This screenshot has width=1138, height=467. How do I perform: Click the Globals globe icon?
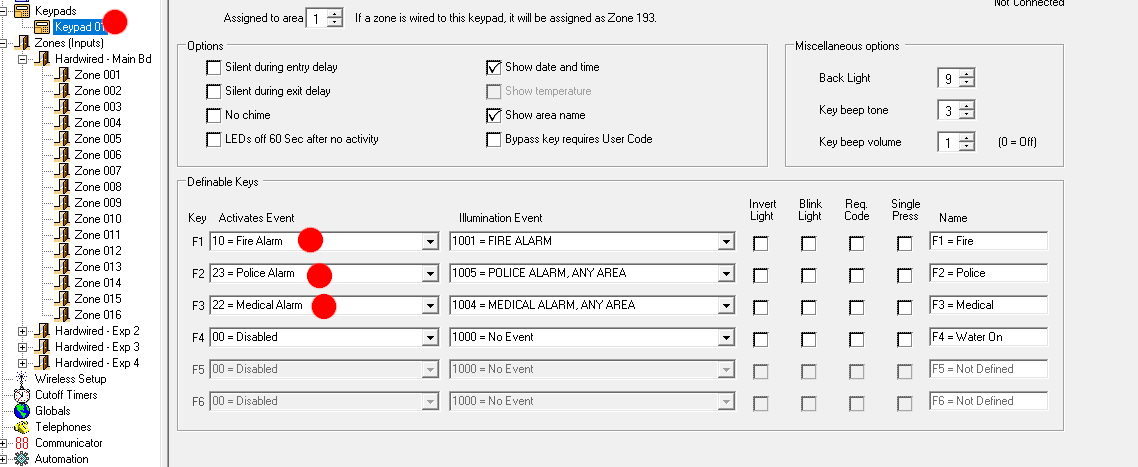[21, 411]
